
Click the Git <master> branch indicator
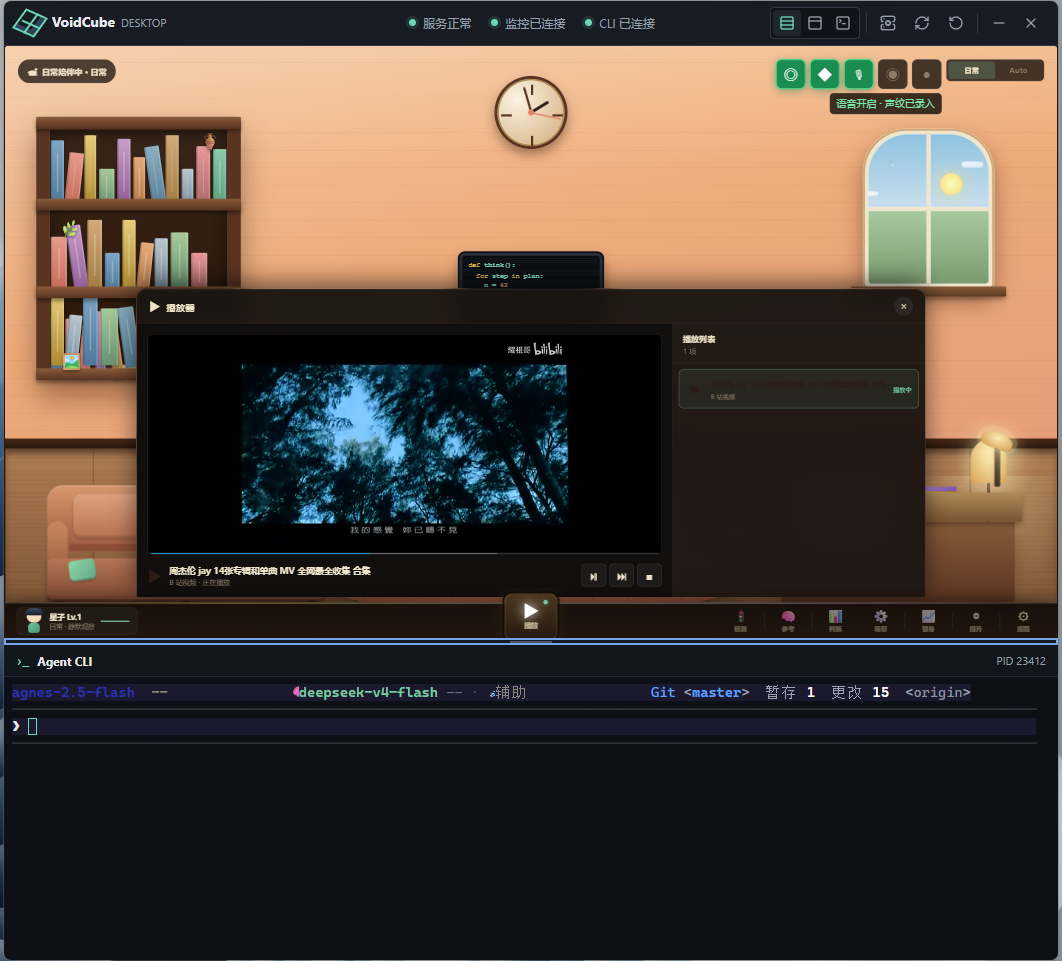tap(700, 692)
